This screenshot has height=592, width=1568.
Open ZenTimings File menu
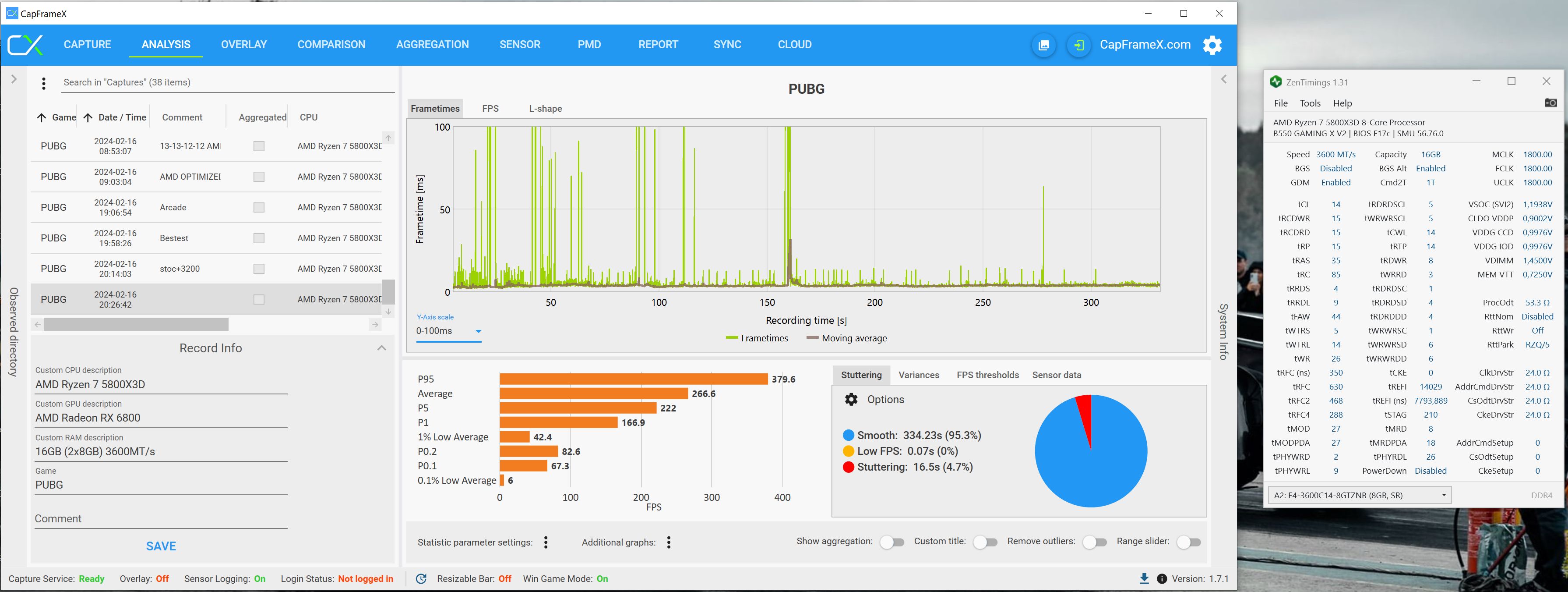[1281, 103]
